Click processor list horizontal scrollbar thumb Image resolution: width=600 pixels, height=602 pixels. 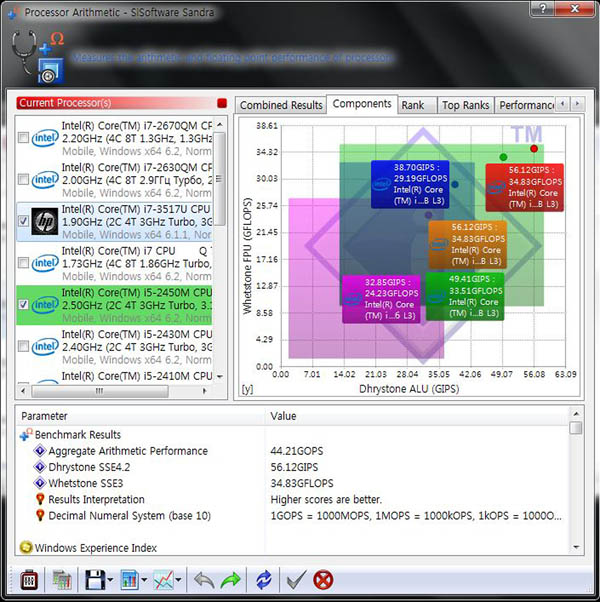point(100,391)
